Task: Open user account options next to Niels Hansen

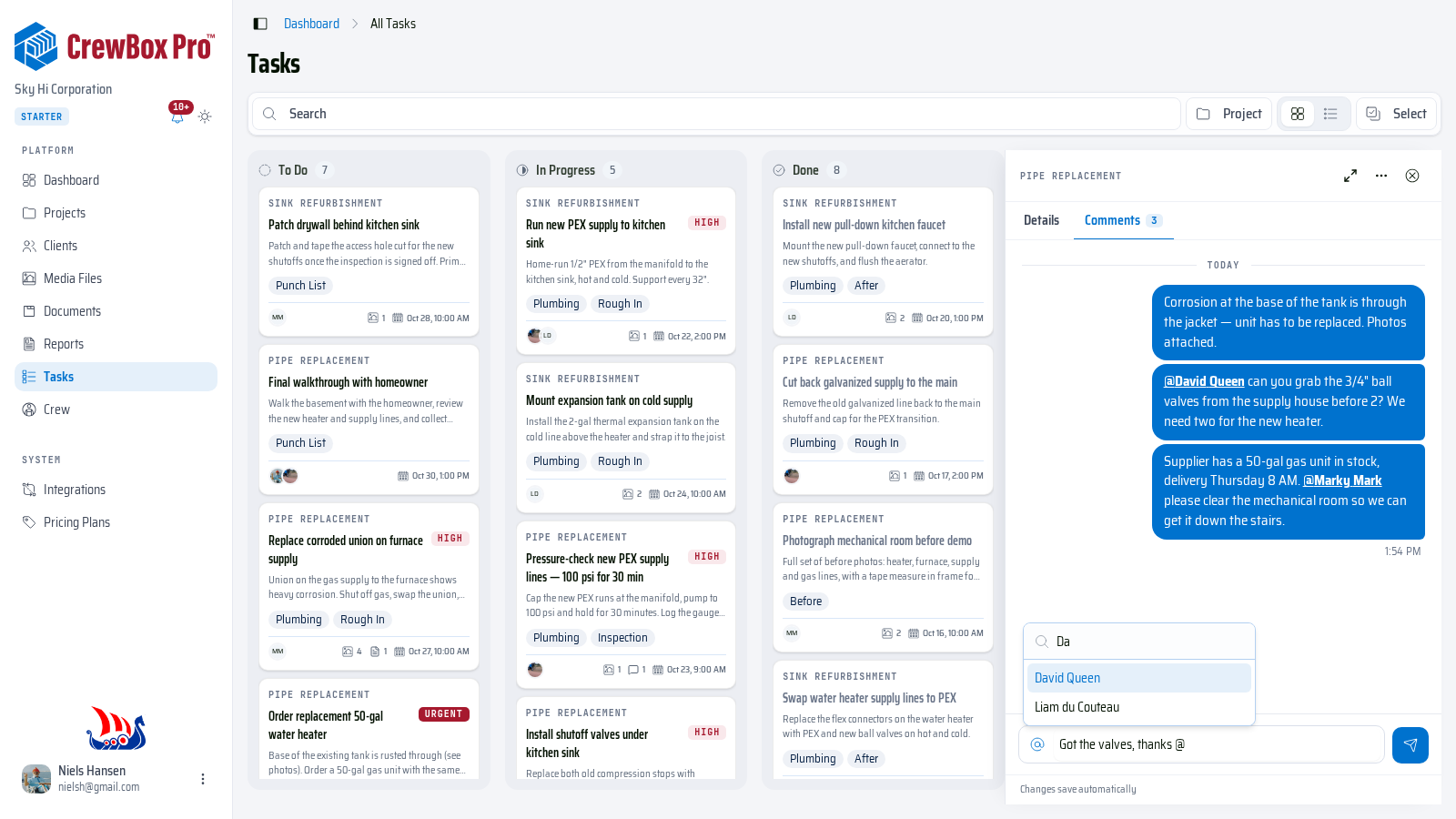Action: pyautogui.click(x=203, y=779)
